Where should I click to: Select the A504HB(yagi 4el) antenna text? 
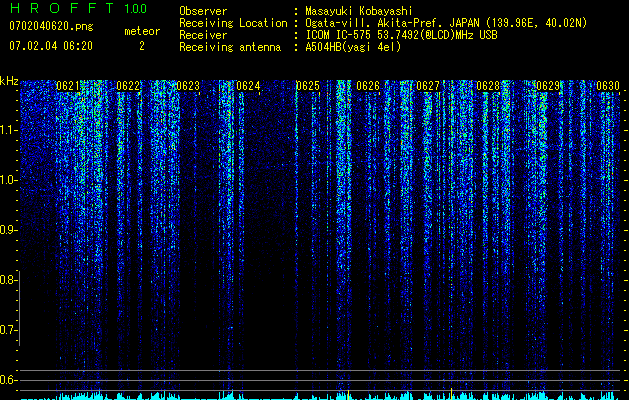353,47
